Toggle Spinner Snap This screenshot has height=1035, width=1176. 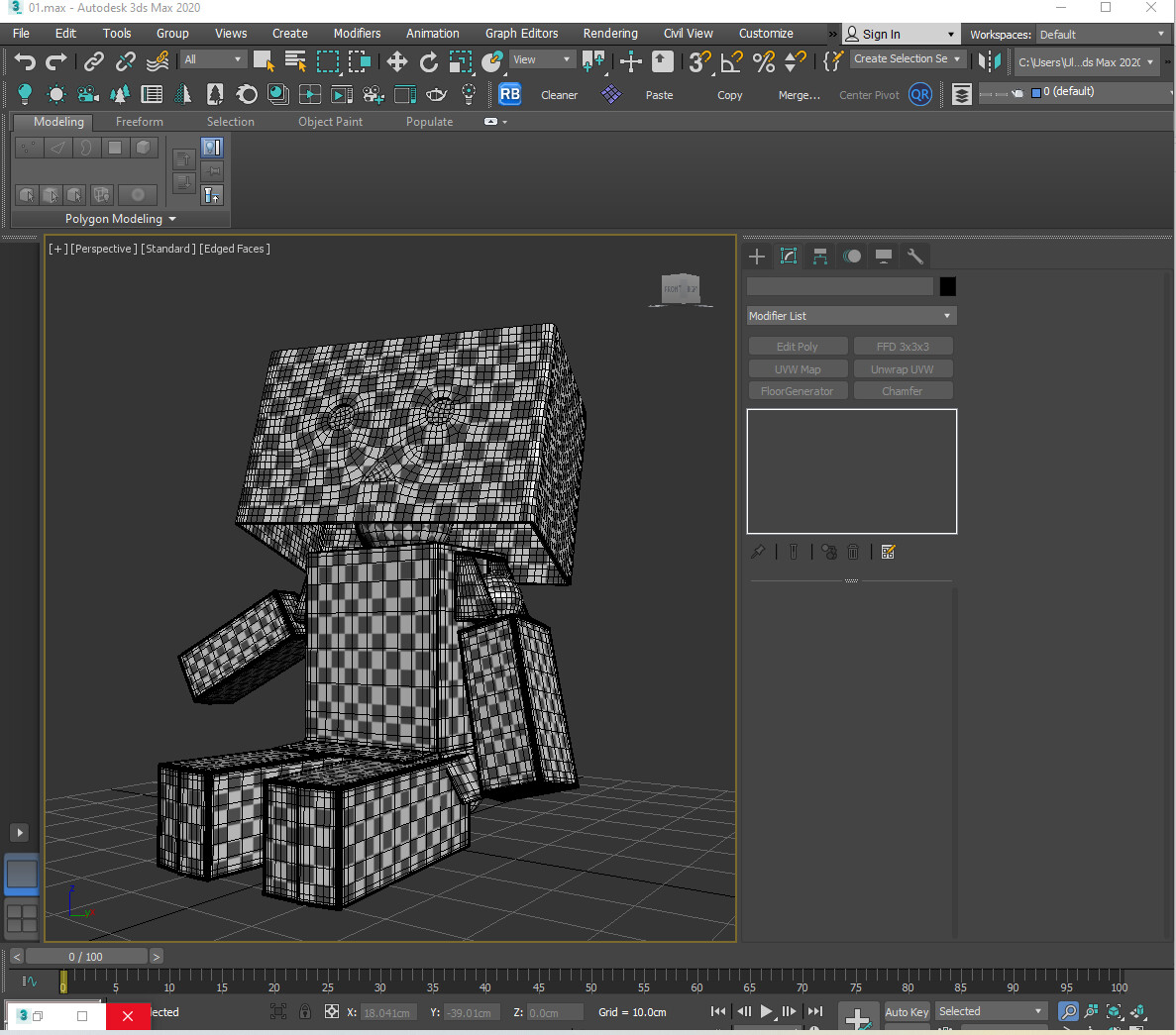(x=795, y=60)
